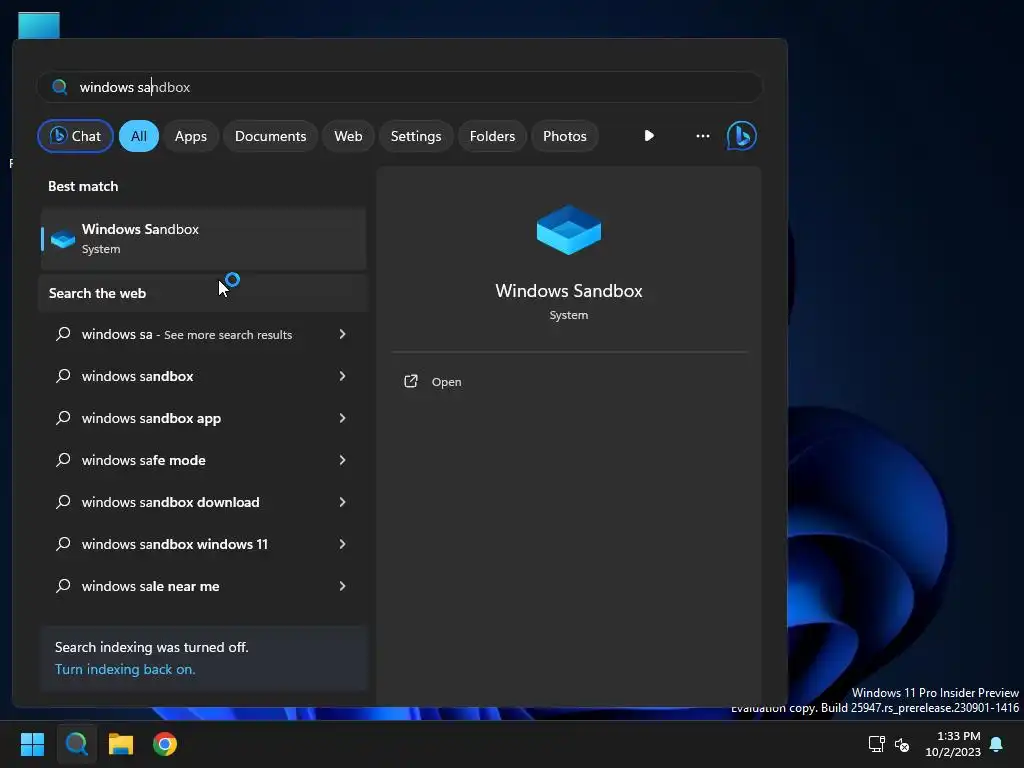The height and width of the screenshot is (768, 1024).
Task: Select 'windows sale near me' suggestion
Action: 203,586
